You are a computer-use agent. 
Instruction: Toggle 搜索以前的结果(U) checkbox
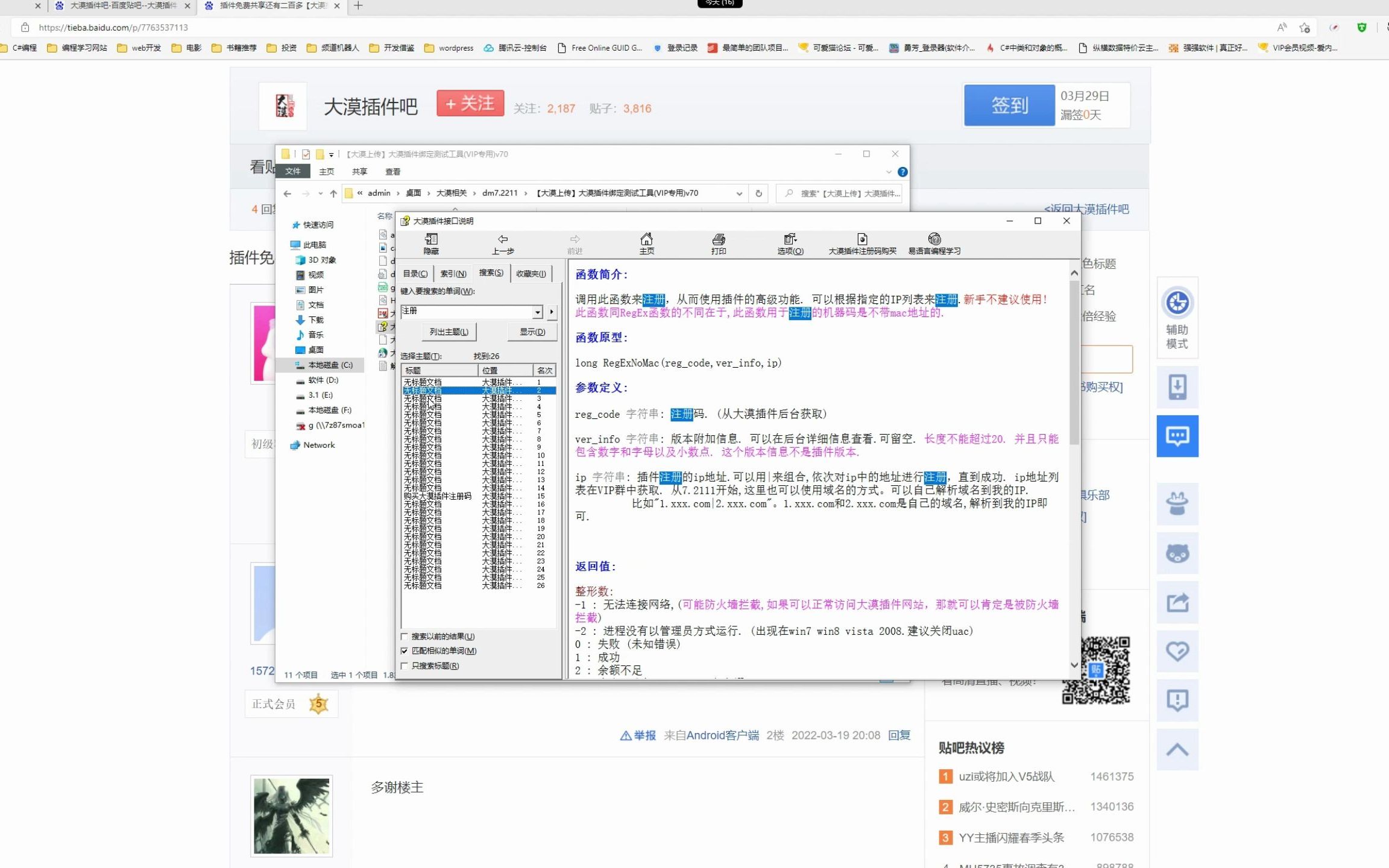405,637
